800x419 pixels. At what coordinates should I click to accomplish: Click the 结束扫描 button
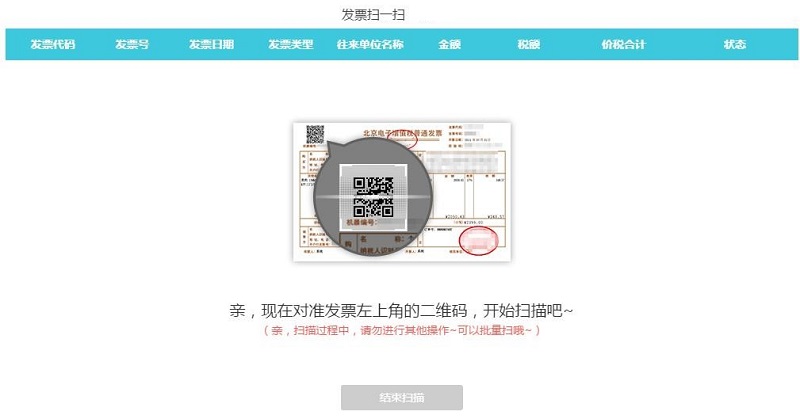tap(402, 398)
